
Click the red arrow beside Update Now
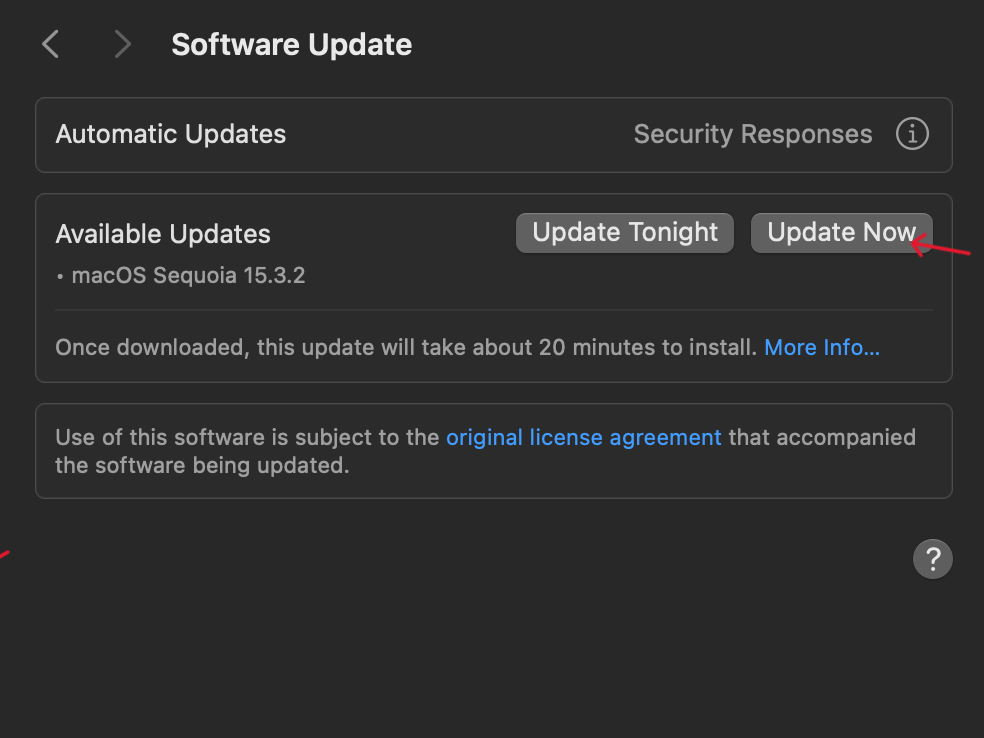pos(941,245)
